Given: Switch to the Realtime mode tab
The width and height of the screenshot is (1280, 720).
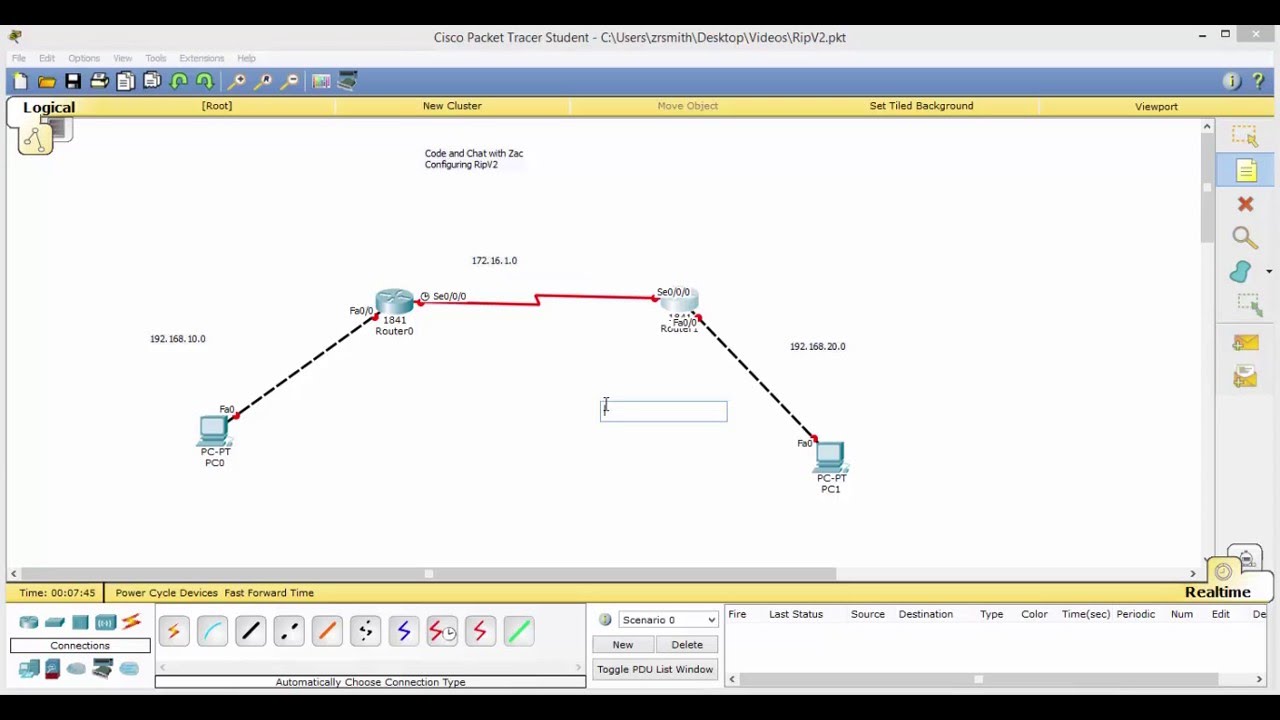Looking at the screenshot, I should [1218, 592].
